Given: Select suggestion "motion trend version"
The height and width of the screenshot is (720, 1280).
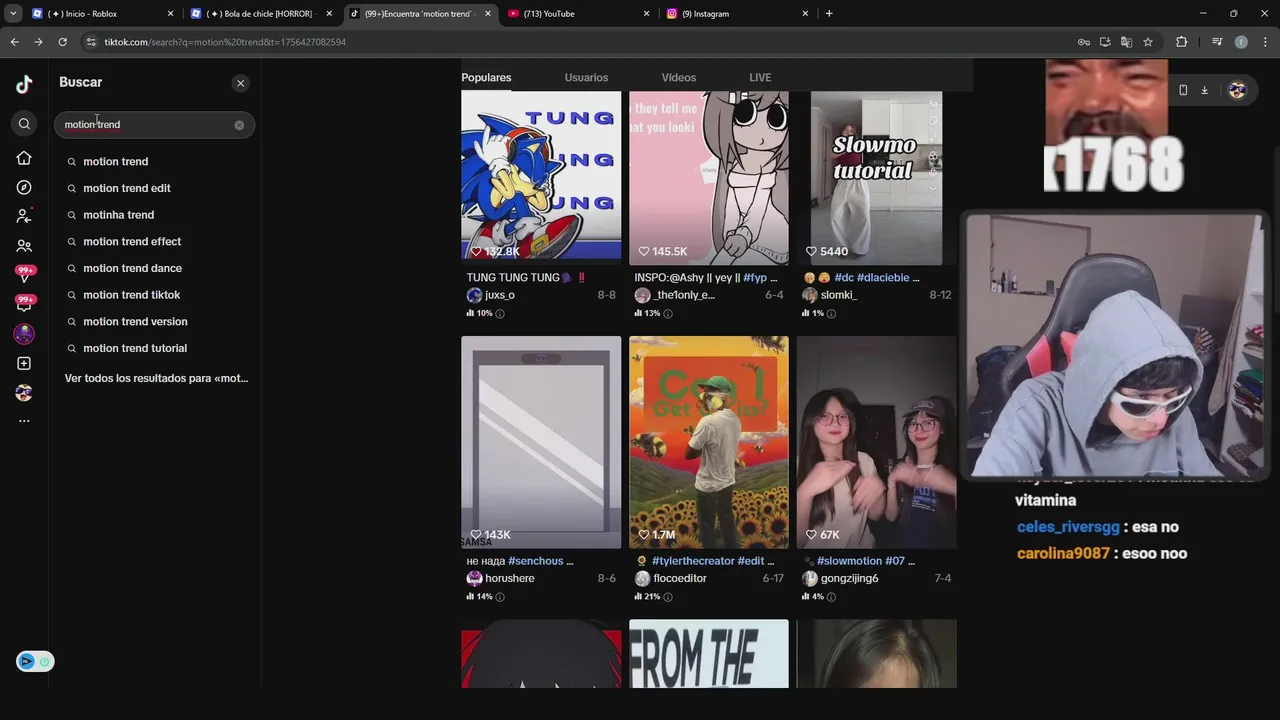Looking at the screenshot, I should click(x=135, y=321).
